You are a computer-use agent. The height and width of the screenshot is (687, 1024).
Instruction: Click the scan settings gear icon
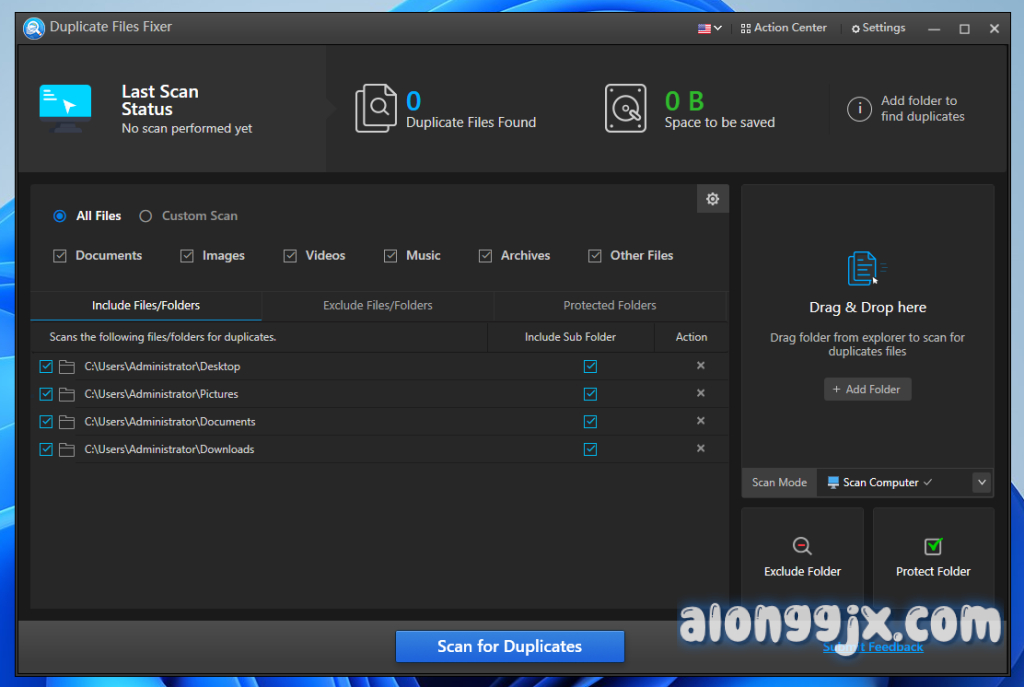pos(712,199)
